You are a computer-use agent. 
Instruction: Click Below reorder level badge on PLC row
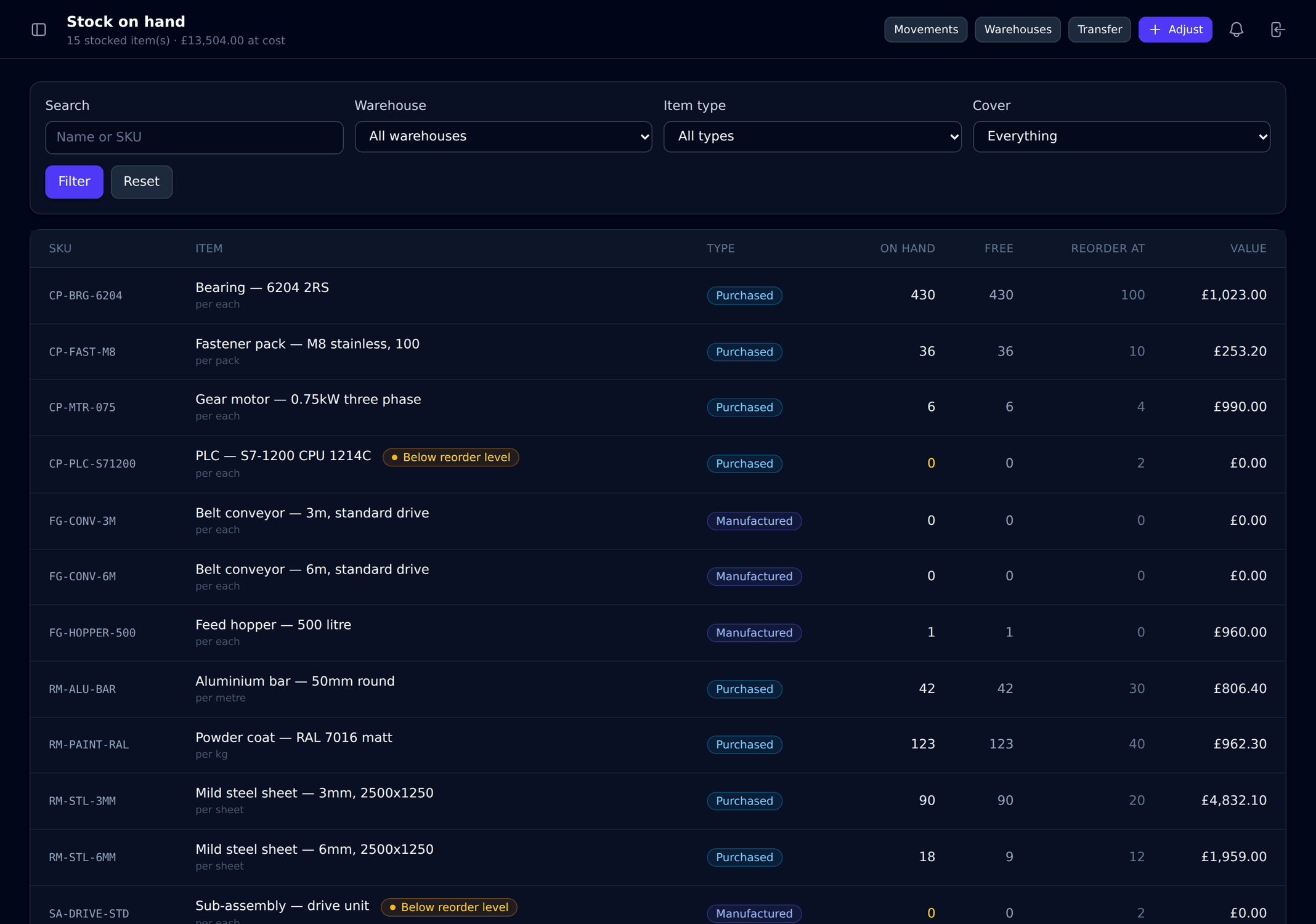pyautogui.click(x=450, y=457)
